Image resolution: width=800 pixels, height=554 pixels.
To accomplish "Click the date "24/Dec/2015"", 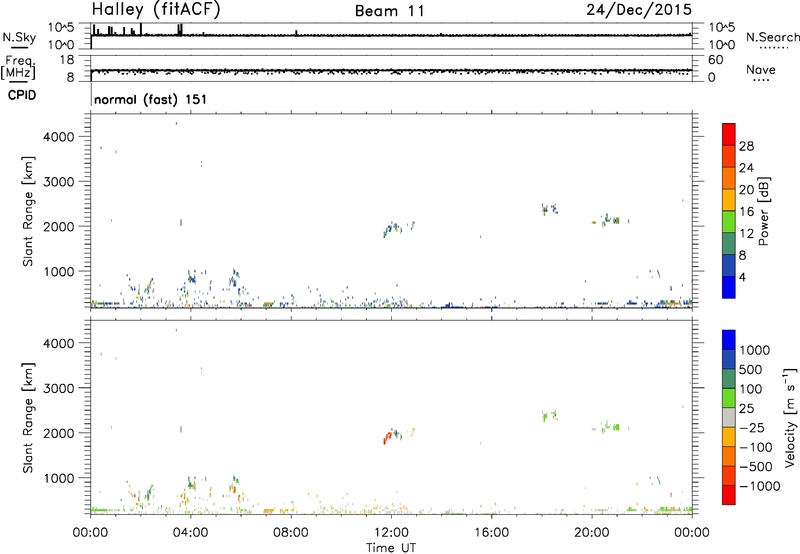I will [639, 9].
